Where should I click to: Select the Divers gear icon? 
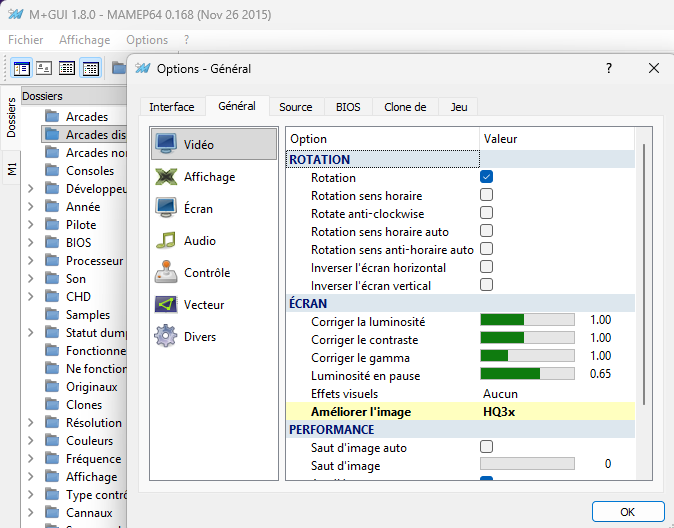click(x=166, y=337)
